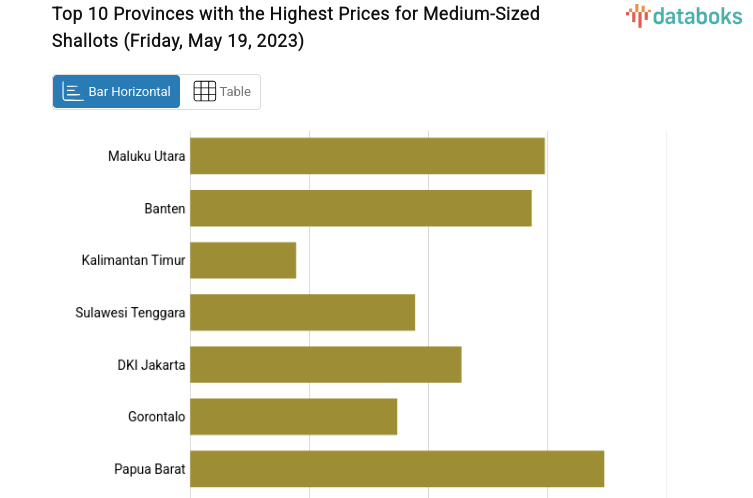Click the Papua Barat axis label
This screenshot has height=498, width=753.
tap(149, 468)
